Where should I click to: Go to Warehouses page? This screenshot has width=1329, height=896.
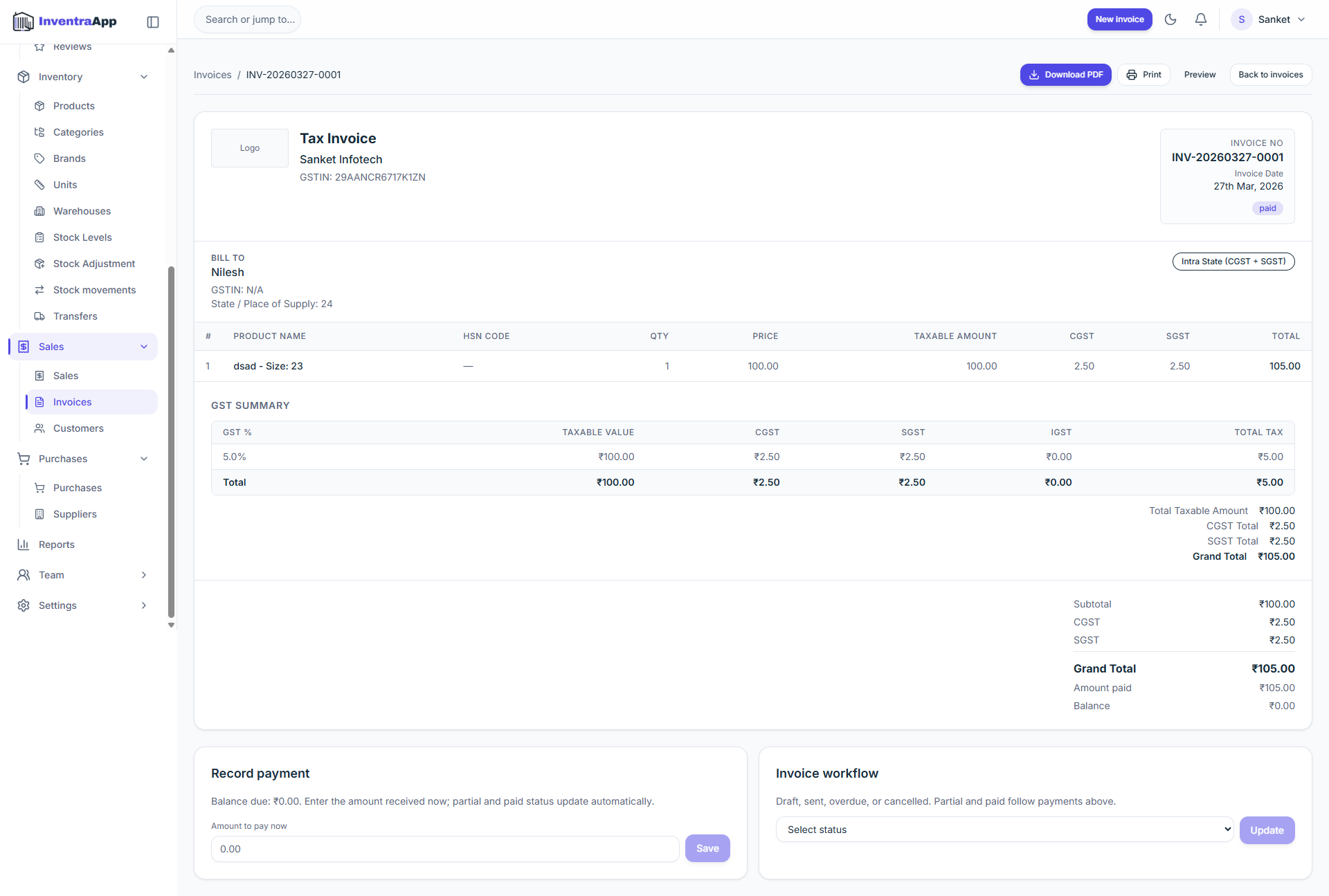tap(91, 211)
